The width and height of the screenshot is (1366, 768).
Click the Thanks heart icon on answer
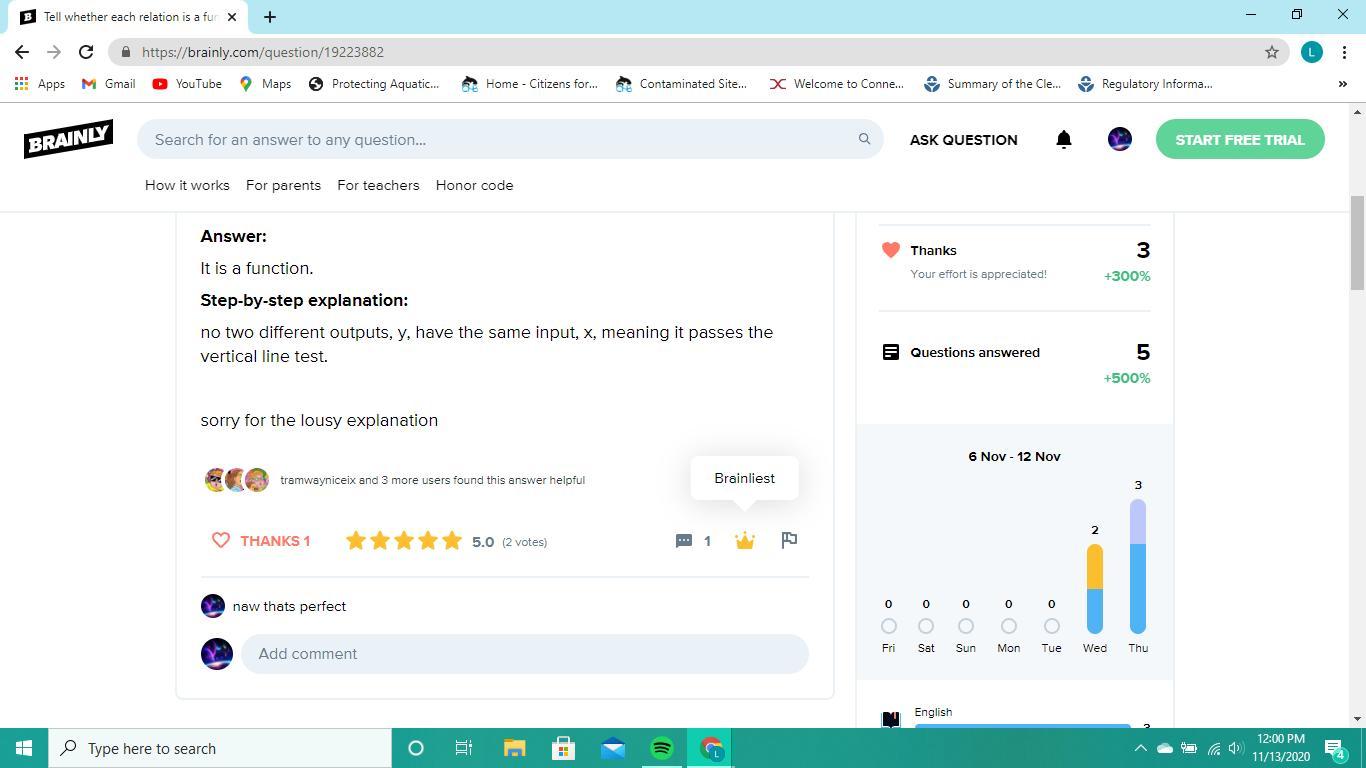(221, 541)
